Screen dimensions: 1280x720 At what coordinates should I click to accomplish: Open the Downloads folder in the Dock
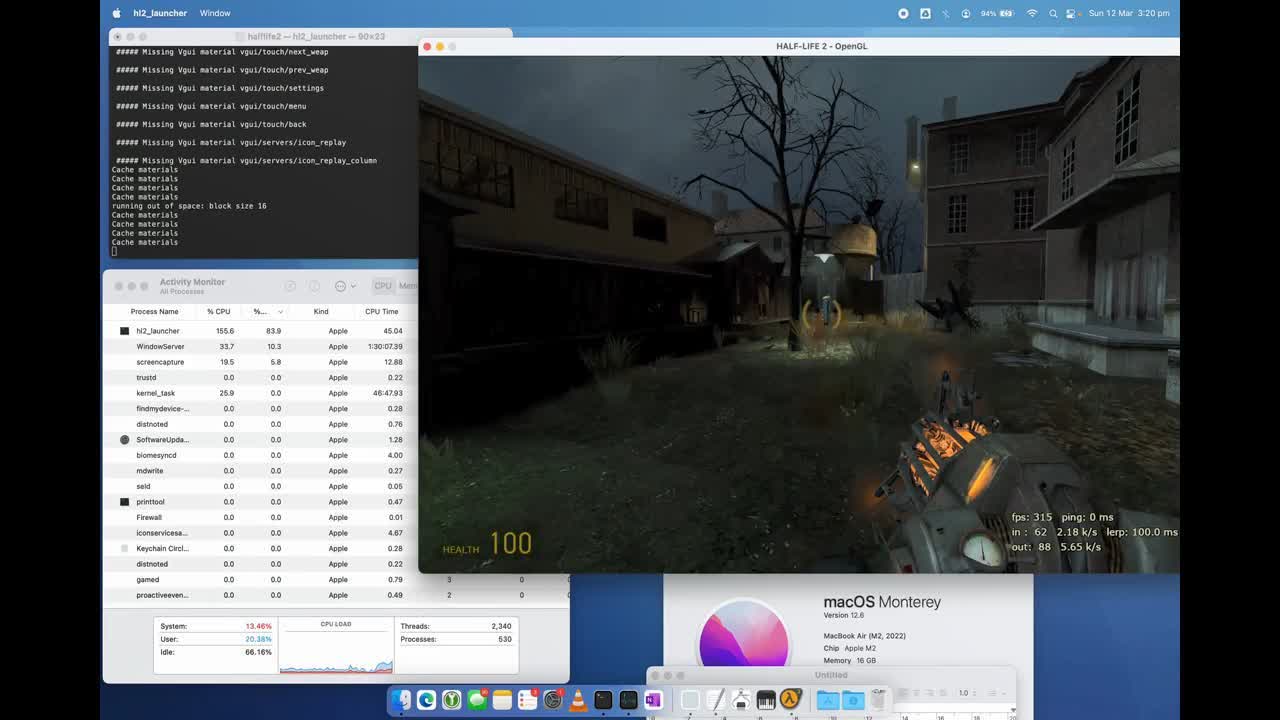(x=853, y=700)
